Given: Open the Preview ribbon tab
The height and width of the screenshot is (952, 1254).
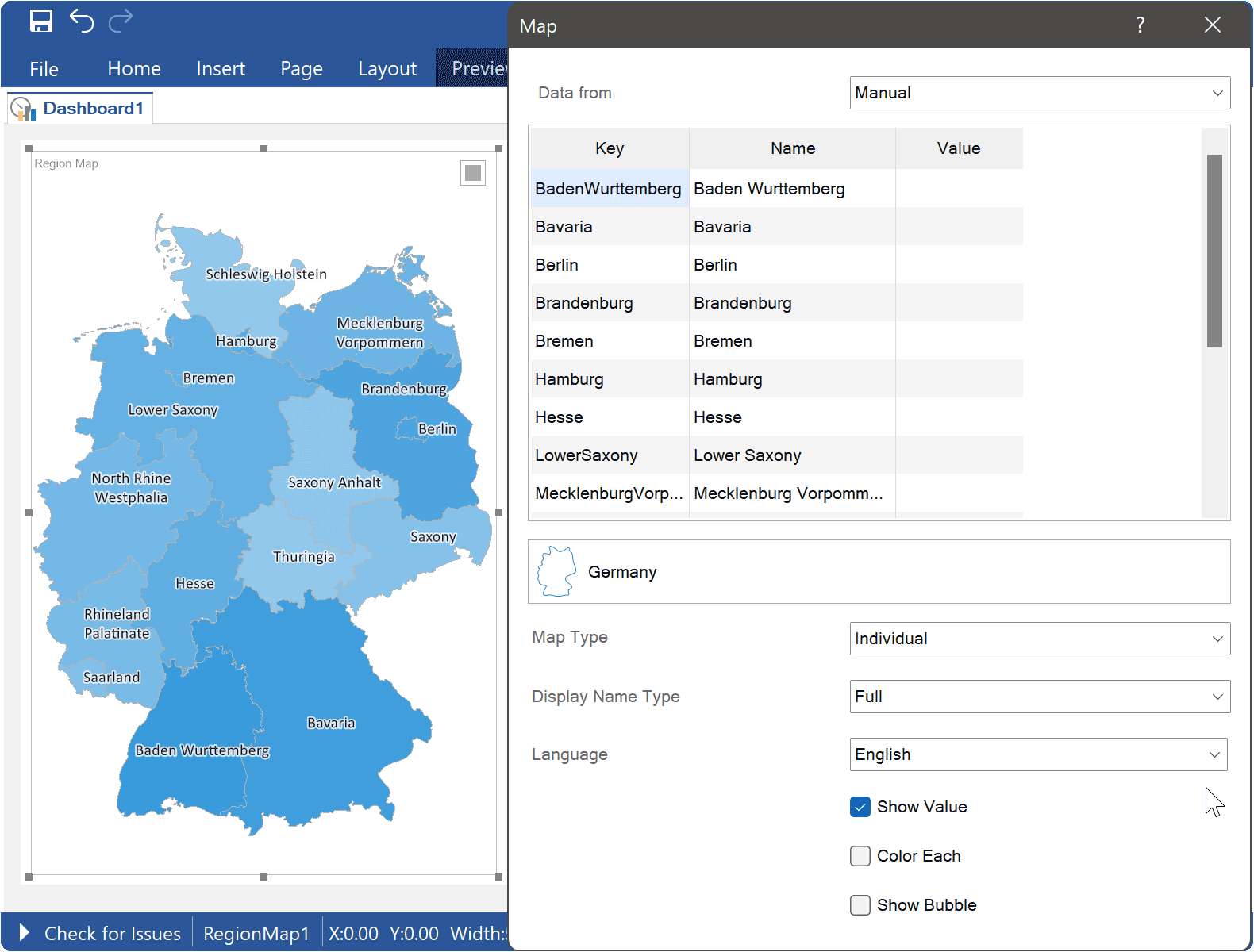Looking at the screenshot, I should (x=472, y=69).
